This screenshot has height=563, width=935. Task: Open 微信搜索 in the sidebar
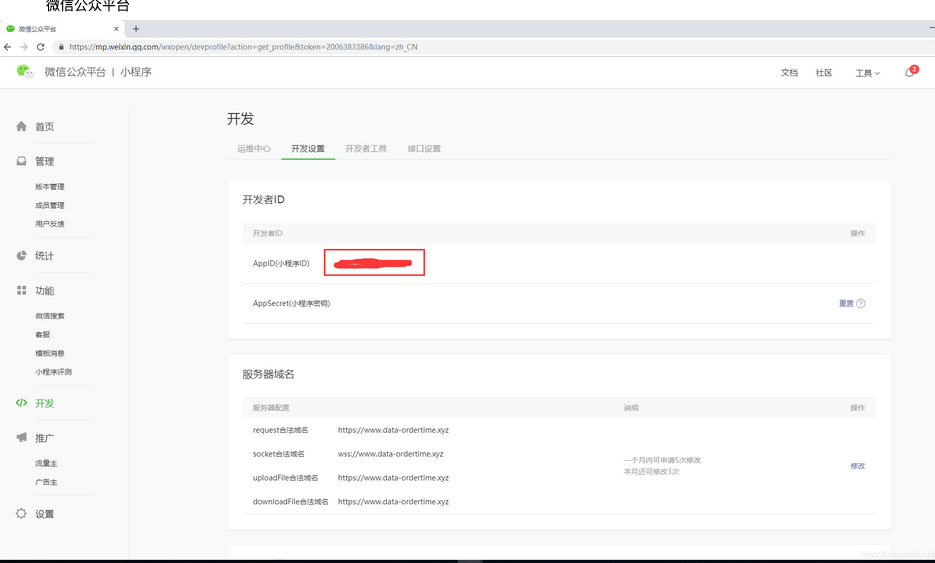[49, 316]
